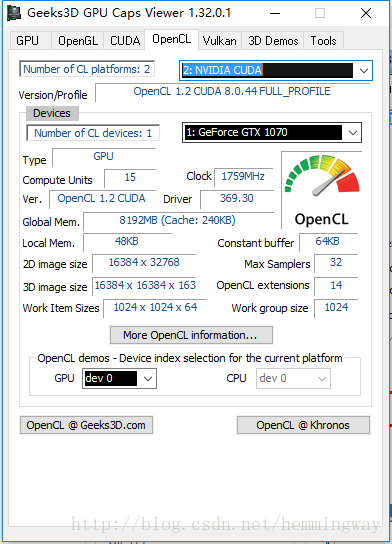Switch to the 3D Demos tab
392x544 pixels.
(x=273, y=41)
